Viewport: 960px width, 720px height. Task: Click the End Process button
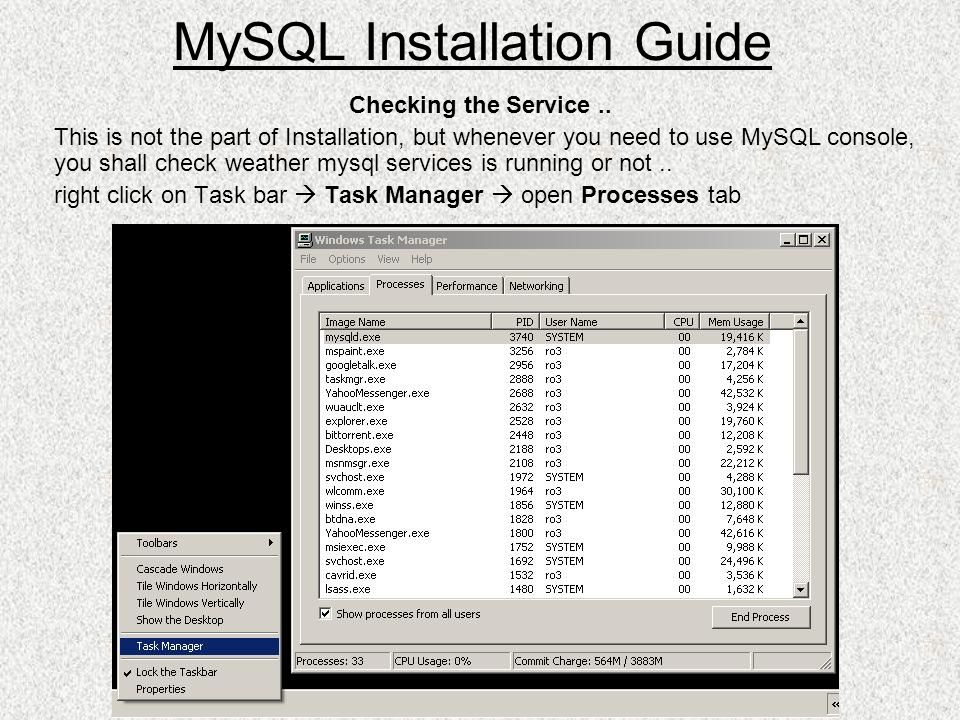[x=760, y=617]
